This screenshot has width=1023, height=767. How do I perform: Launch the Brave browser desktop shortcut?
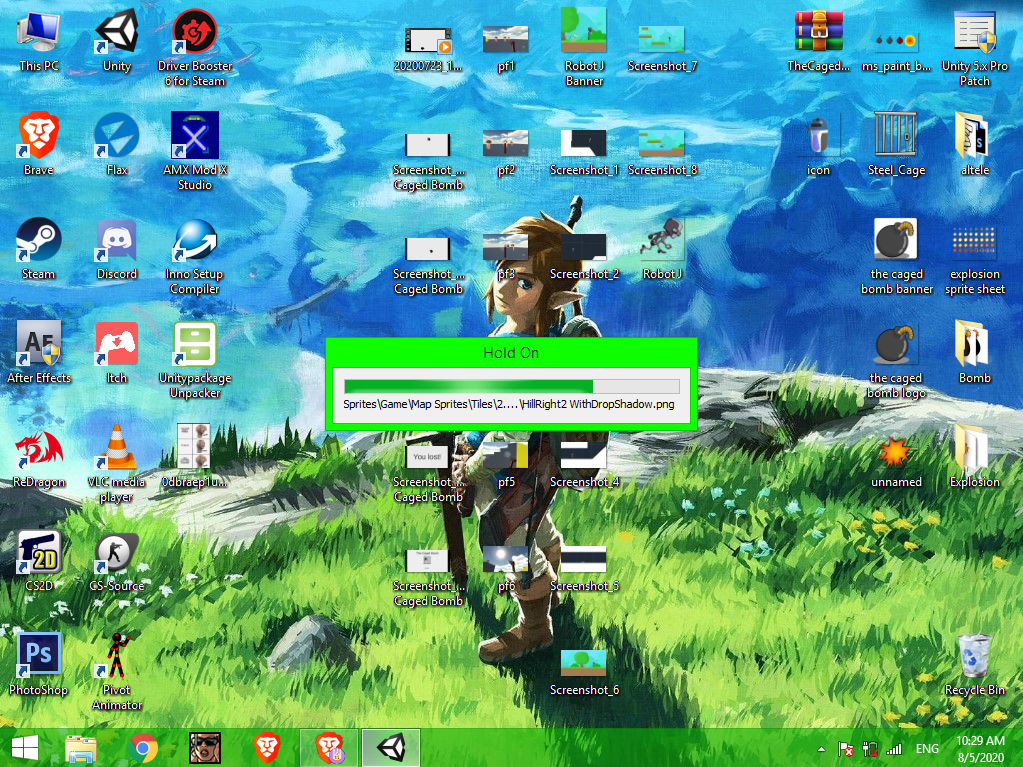[38, 144]
